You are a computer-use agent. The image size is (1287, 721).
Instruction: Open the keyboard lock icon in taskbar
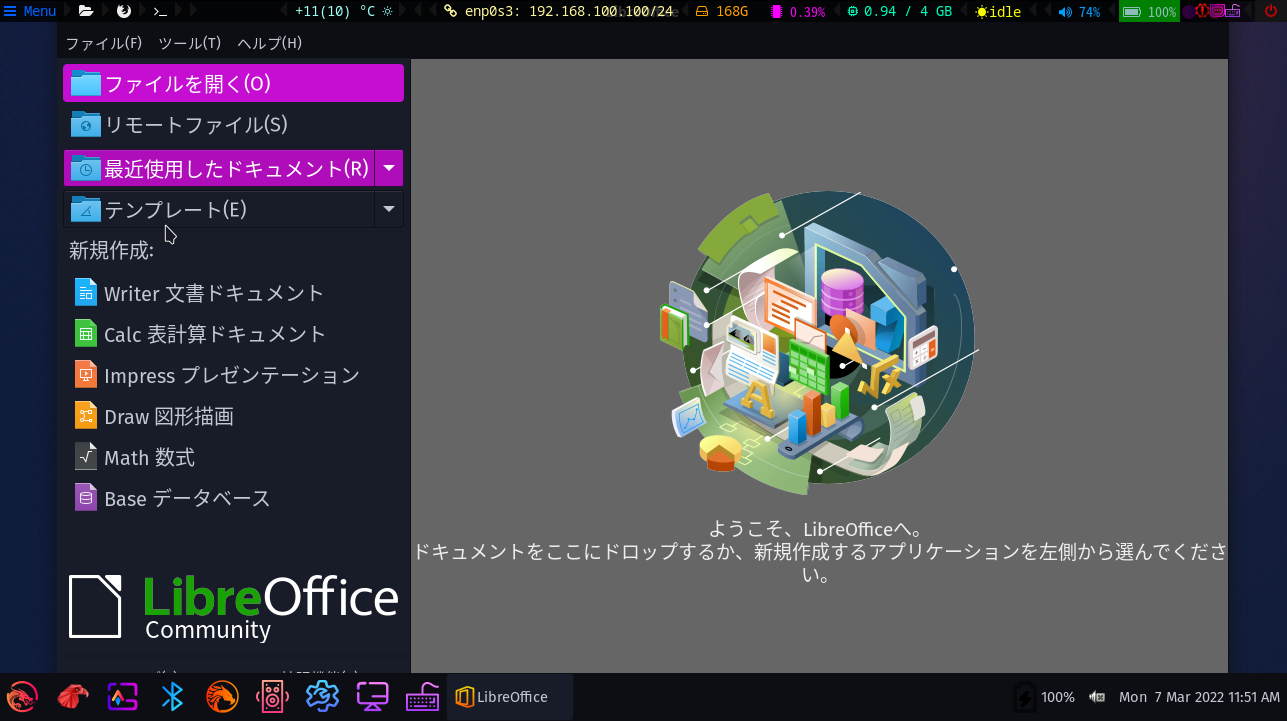[x=422, y=697]
